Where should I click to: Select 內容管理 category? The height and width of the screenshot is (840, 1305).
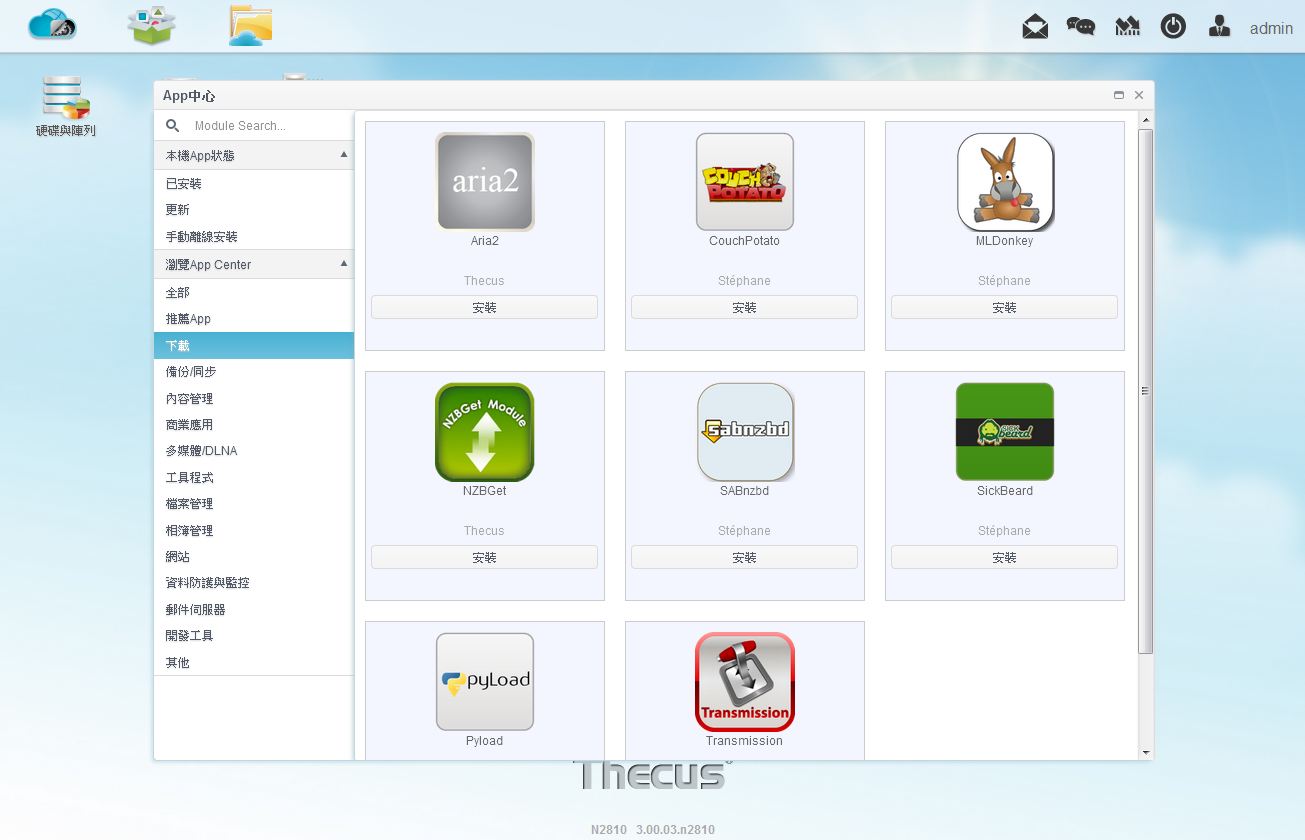pos(254,398)
